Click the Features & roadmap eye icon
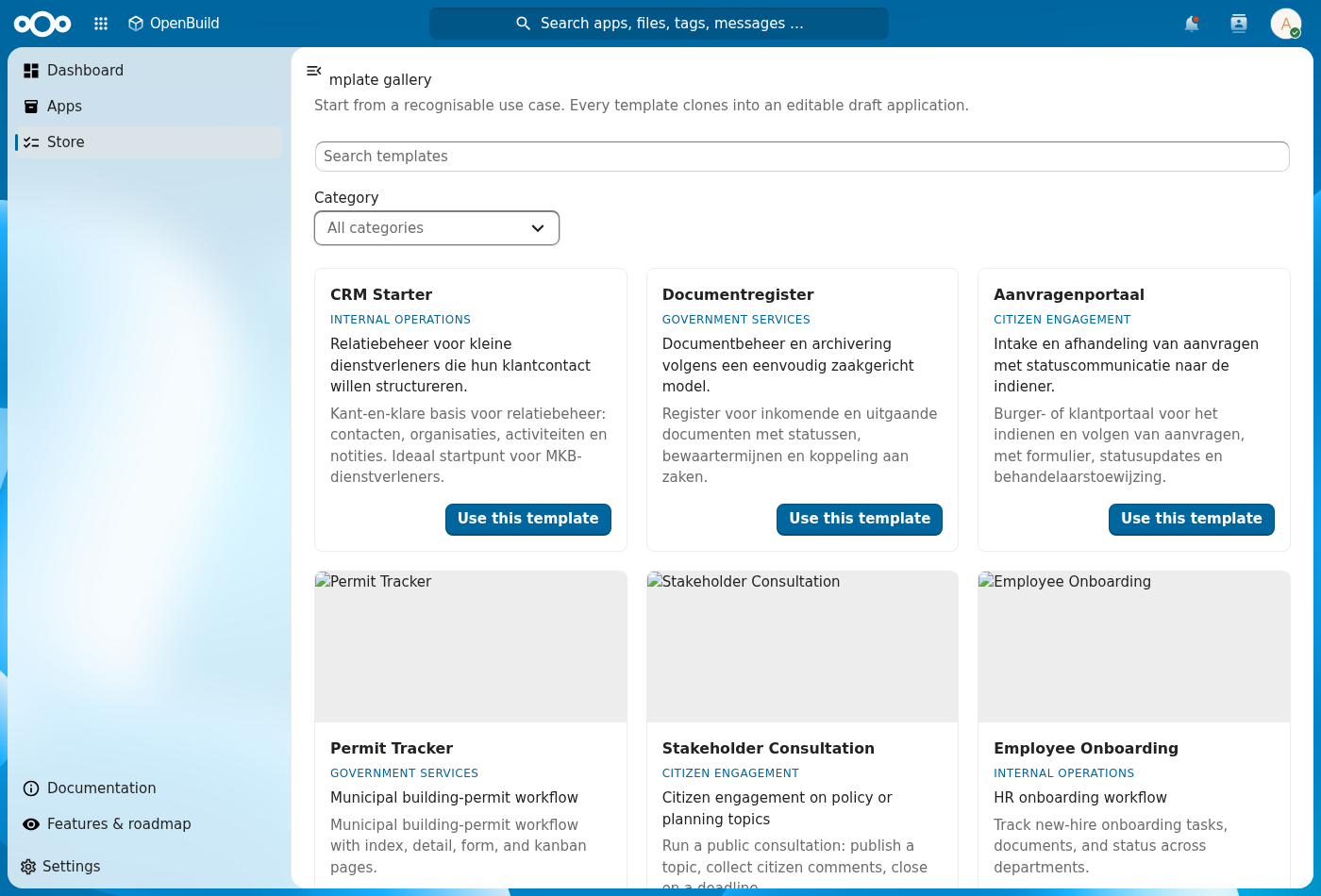This screenshot has height=896, width=1321. [31, 824]
